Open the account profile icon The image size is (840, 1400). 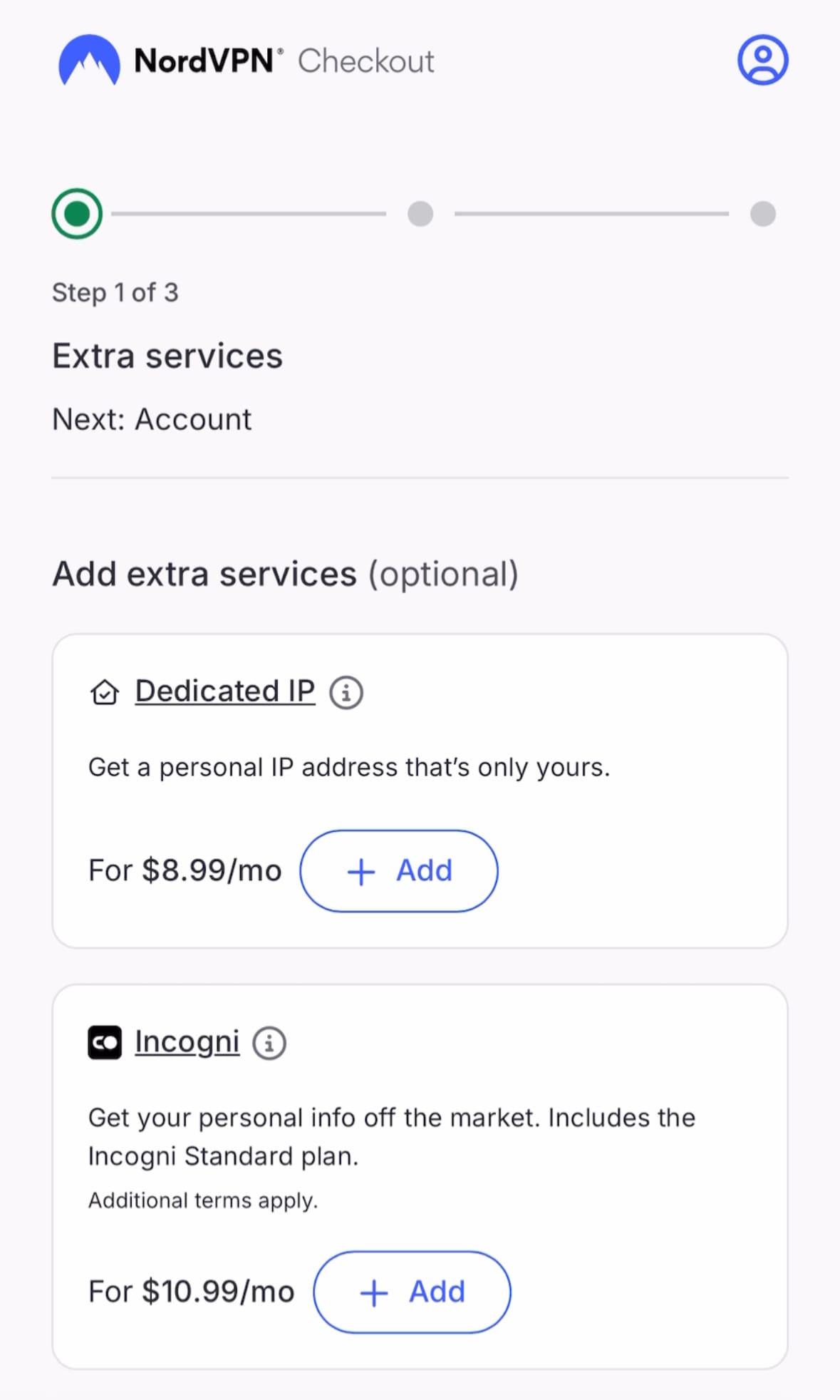tap(762, 60)
